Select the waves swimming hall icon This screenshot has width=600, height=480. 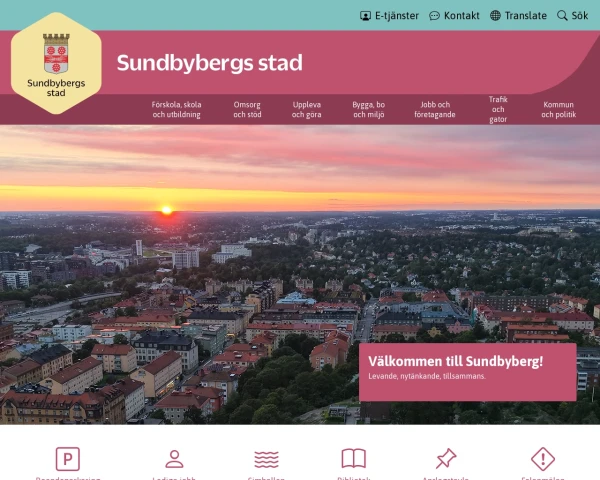(x=266, y=459)
